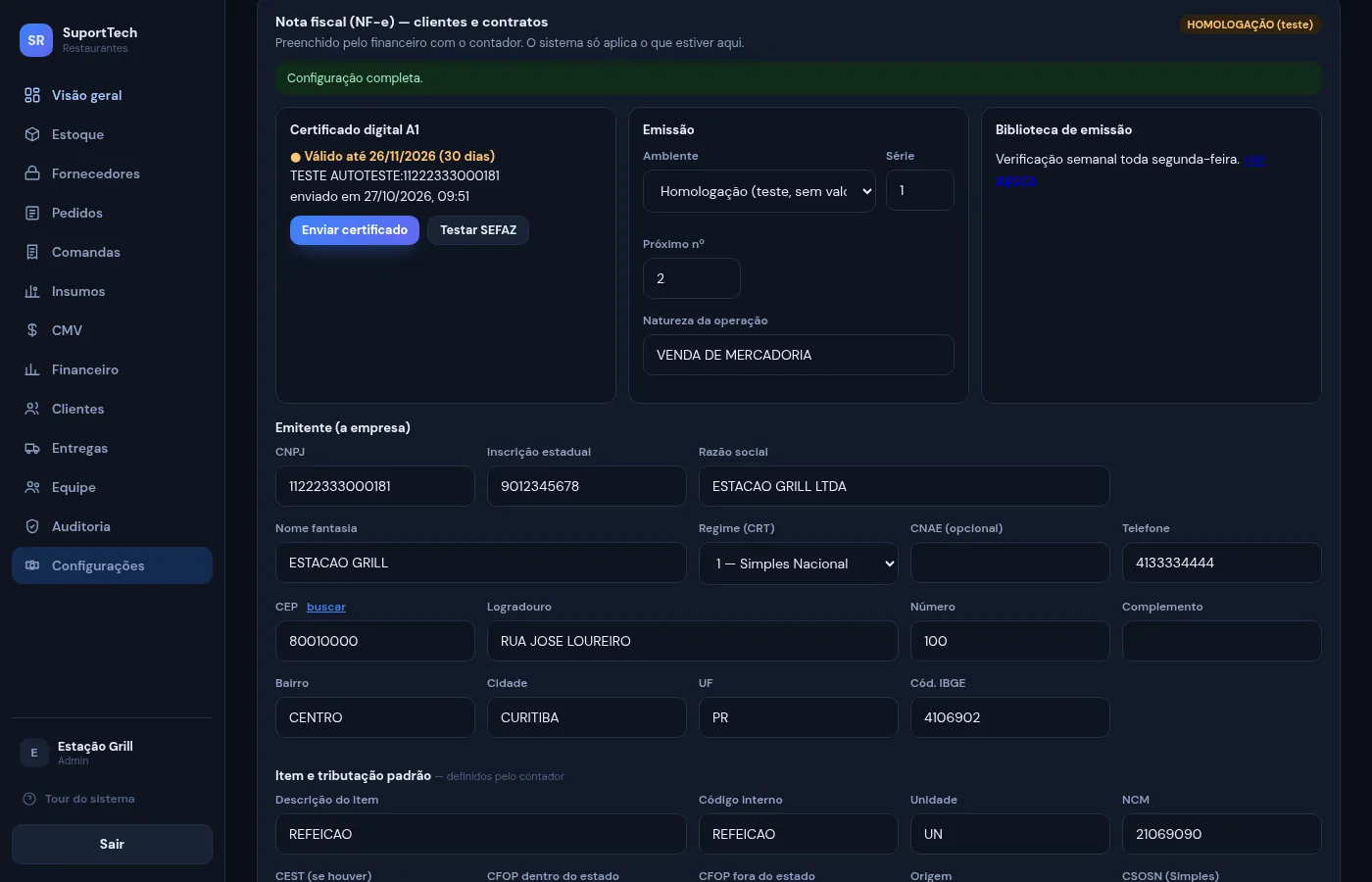1372x882 pixels.
Task: Click the NCM input field
Action: pos(1222,834)
